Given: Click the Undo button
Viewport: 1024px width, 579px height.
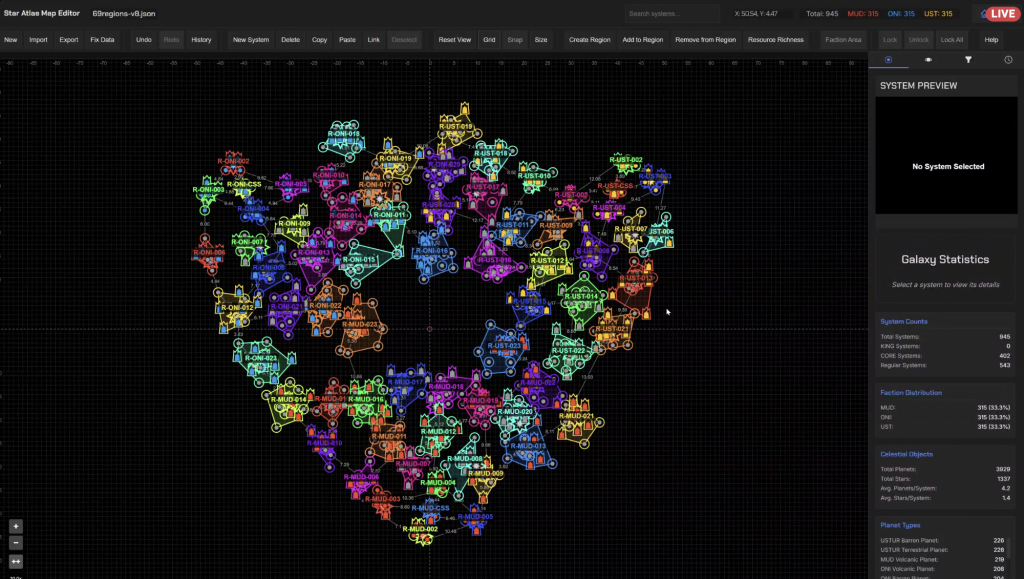Looking at the screenshot, I should [x=144, y=40].
